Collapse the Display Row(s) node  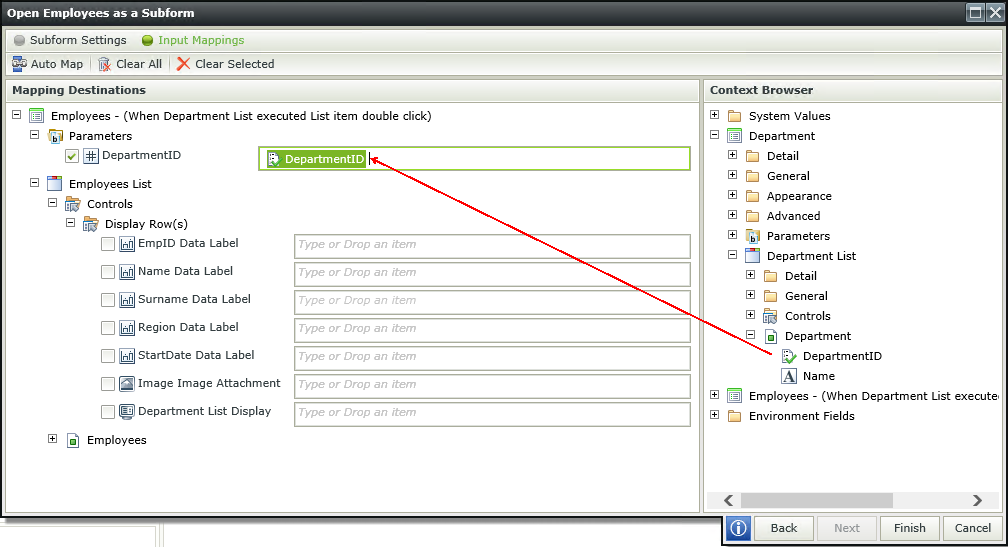[x=71, y=223]
